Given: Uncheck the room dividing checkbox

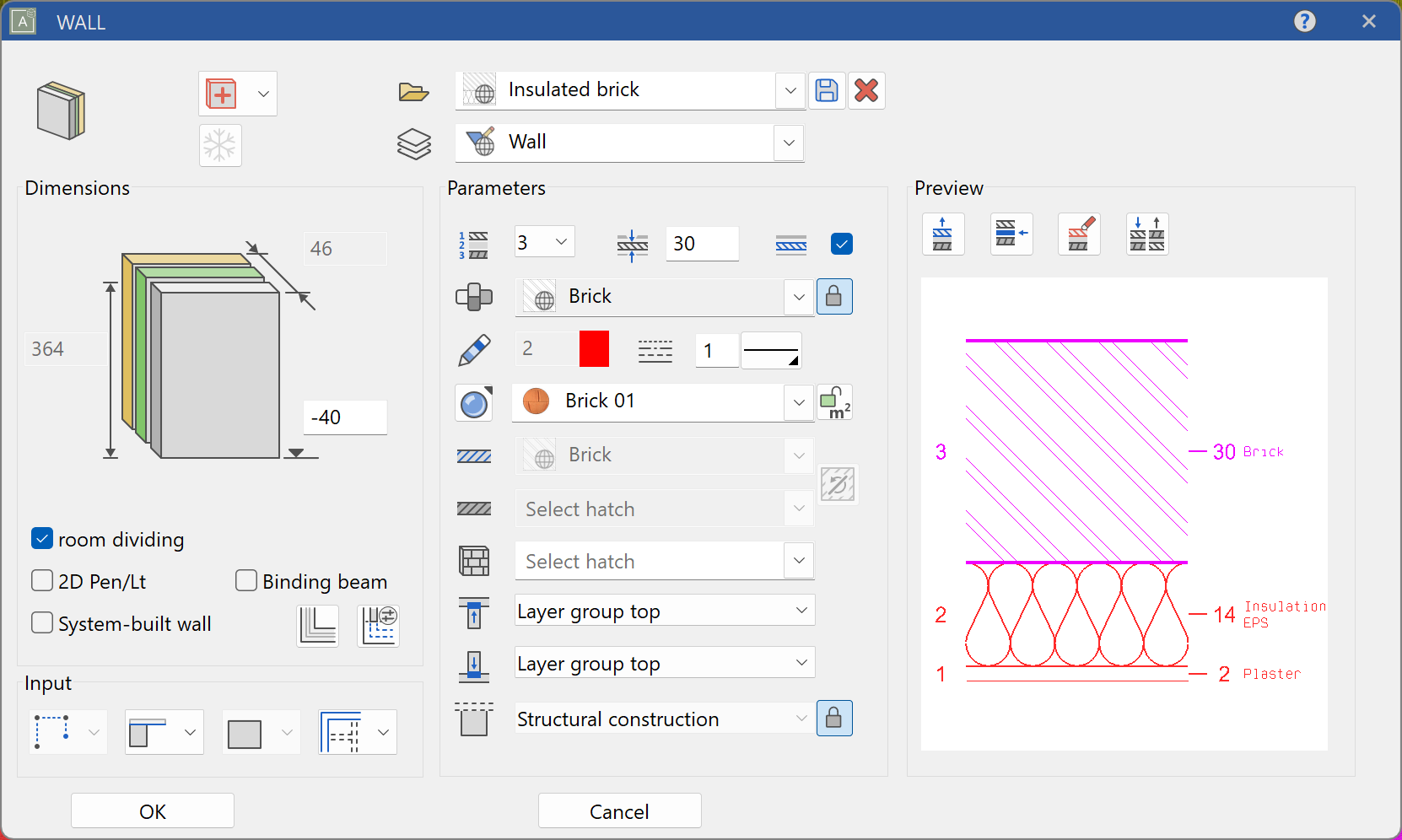Looking at the screenshot, I should [x=42, y=538].
